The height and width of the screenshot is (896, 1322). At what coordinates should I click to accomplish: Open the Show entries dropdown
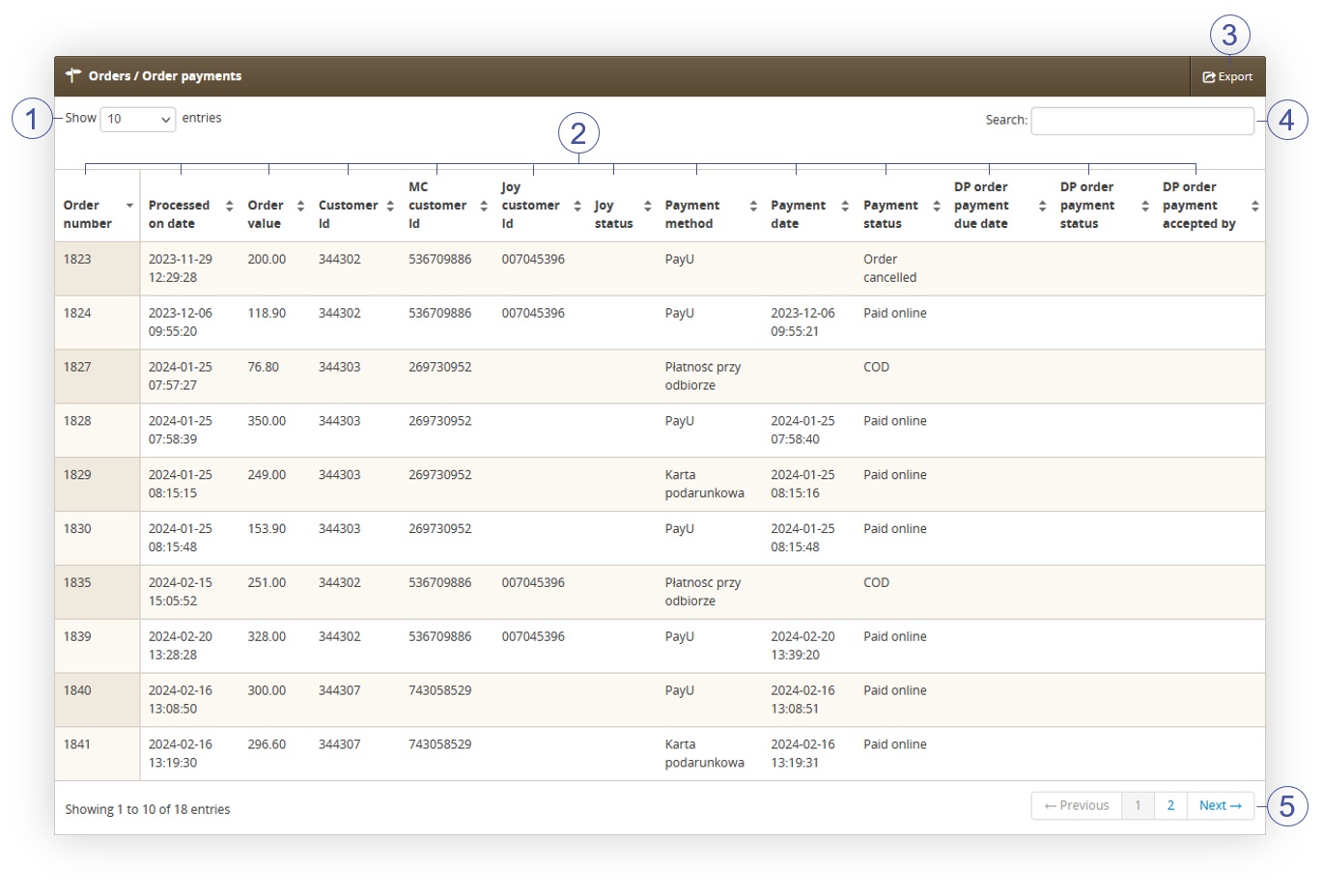tap(138, 119)
